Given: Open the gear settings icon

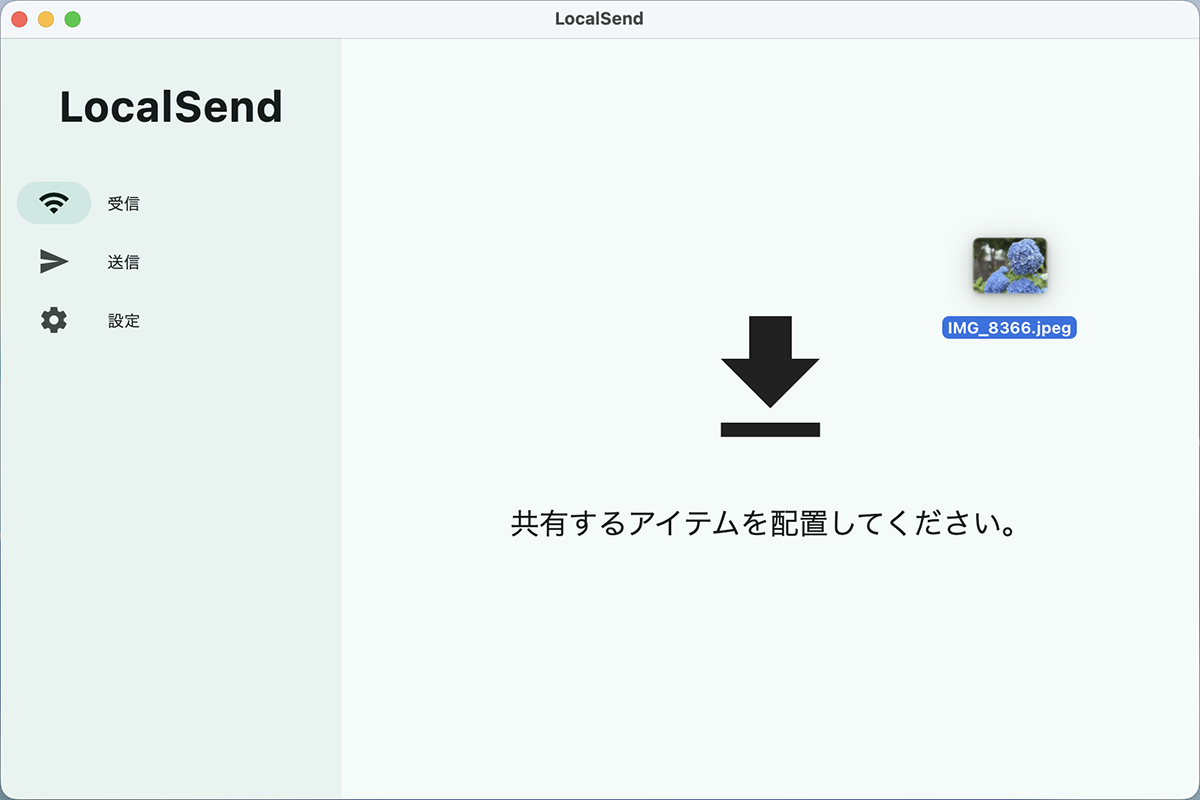Looking at the screenshot, I should 54,321.
